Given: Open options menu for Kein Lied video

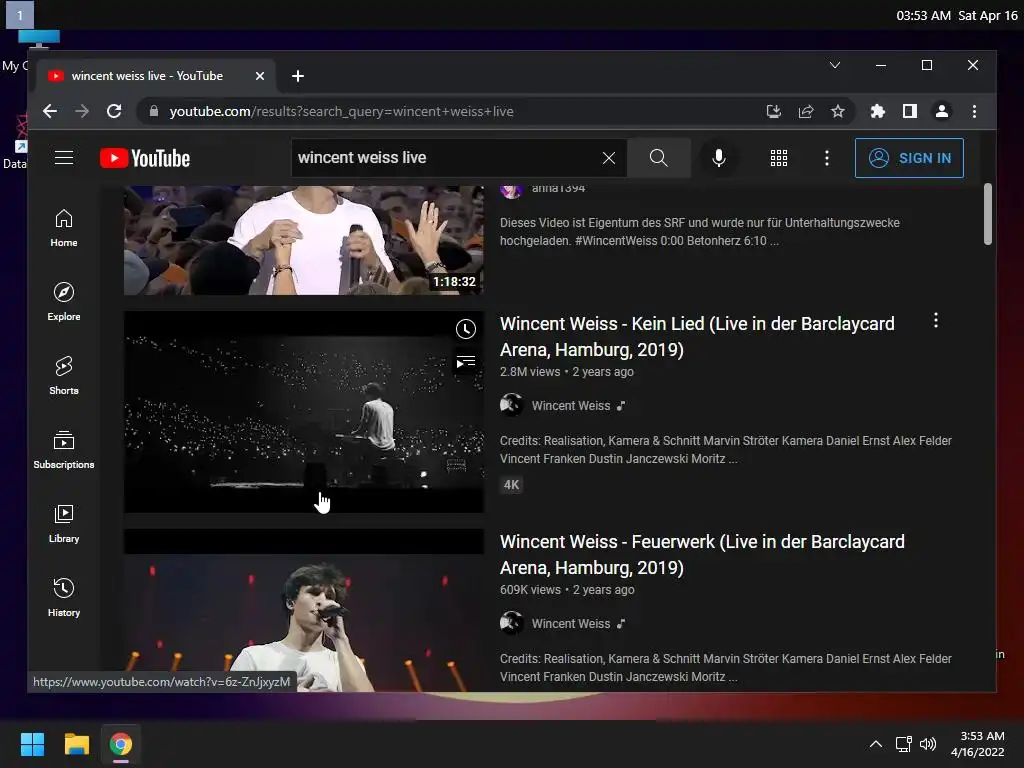Looking at the screenshot, I should point(936,320).
